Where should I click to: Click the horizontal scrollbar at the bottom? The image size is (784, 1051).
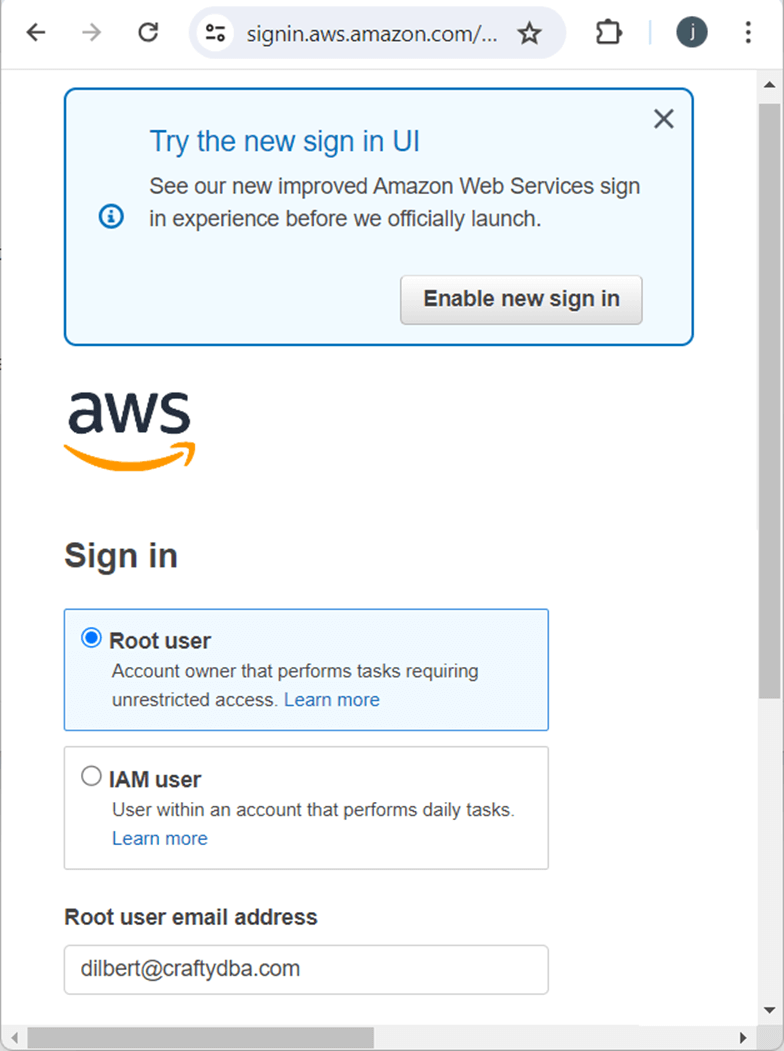coord(200,1038)
